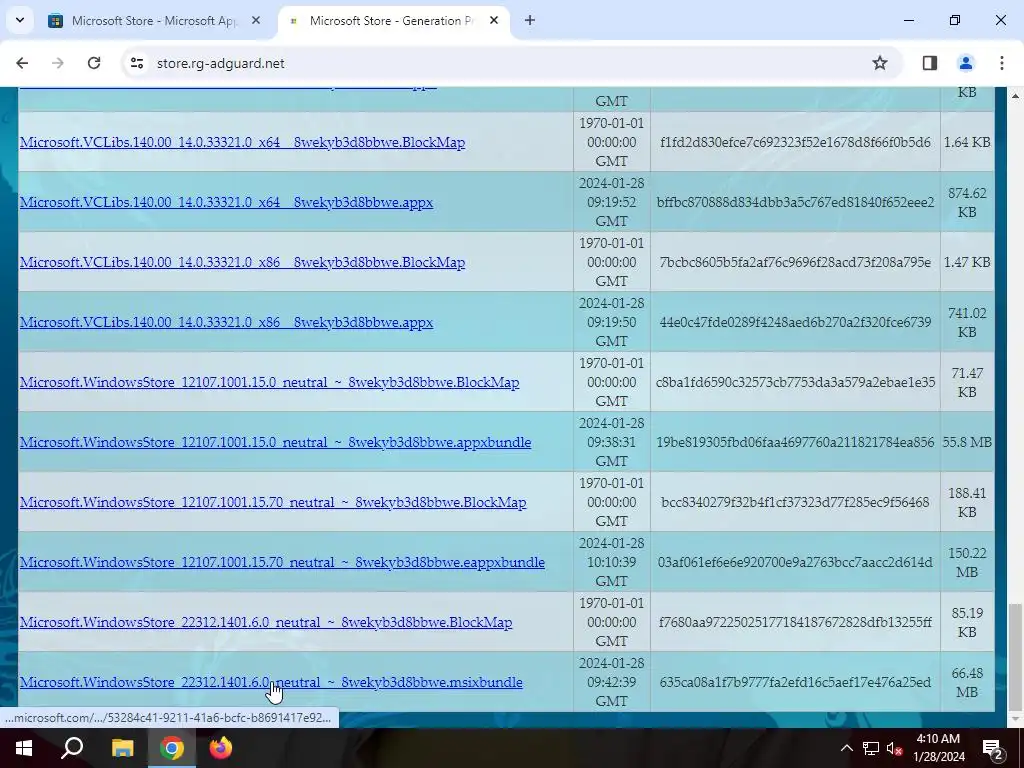Open File Explorer from the taskbar

coord(122,748)
